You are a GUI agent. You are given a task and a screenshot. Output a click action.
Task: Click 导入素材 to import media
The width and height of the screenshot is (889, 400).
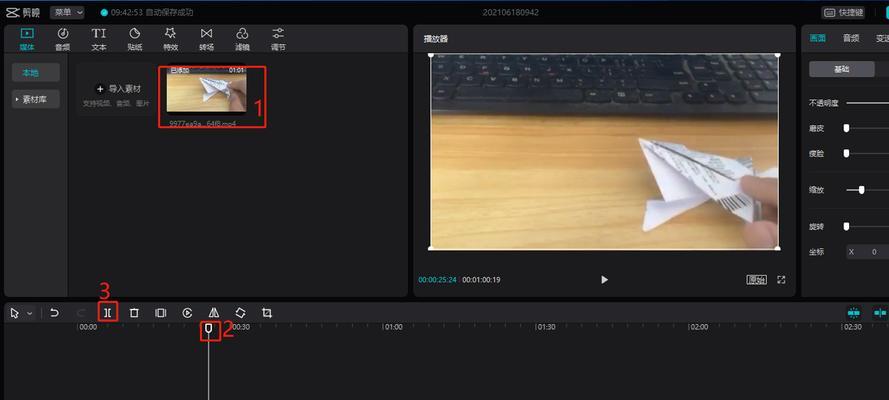[118, 89]
